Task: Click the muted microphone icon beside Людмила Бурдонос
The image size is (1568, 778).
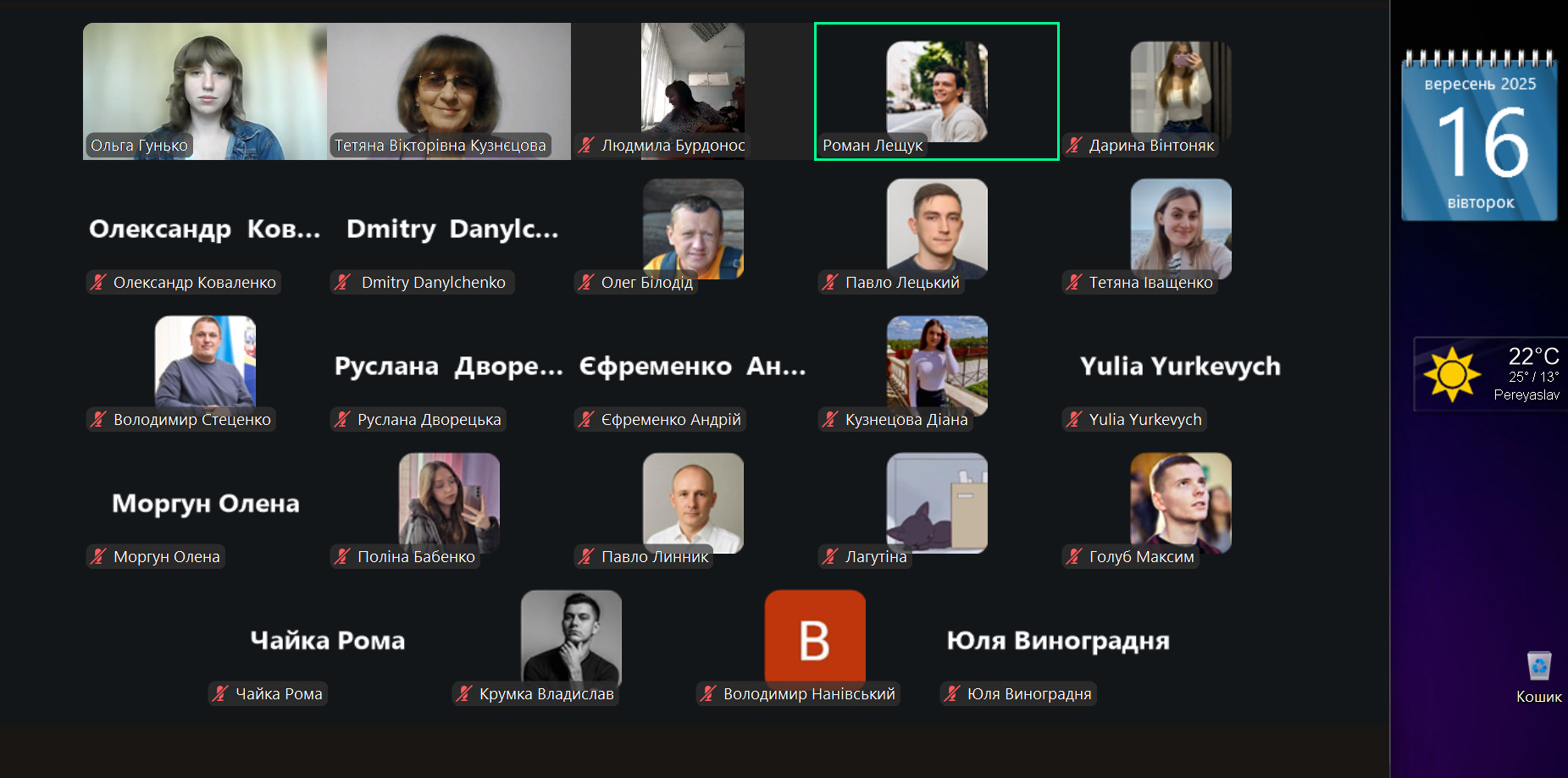Action: coord(585,145)
